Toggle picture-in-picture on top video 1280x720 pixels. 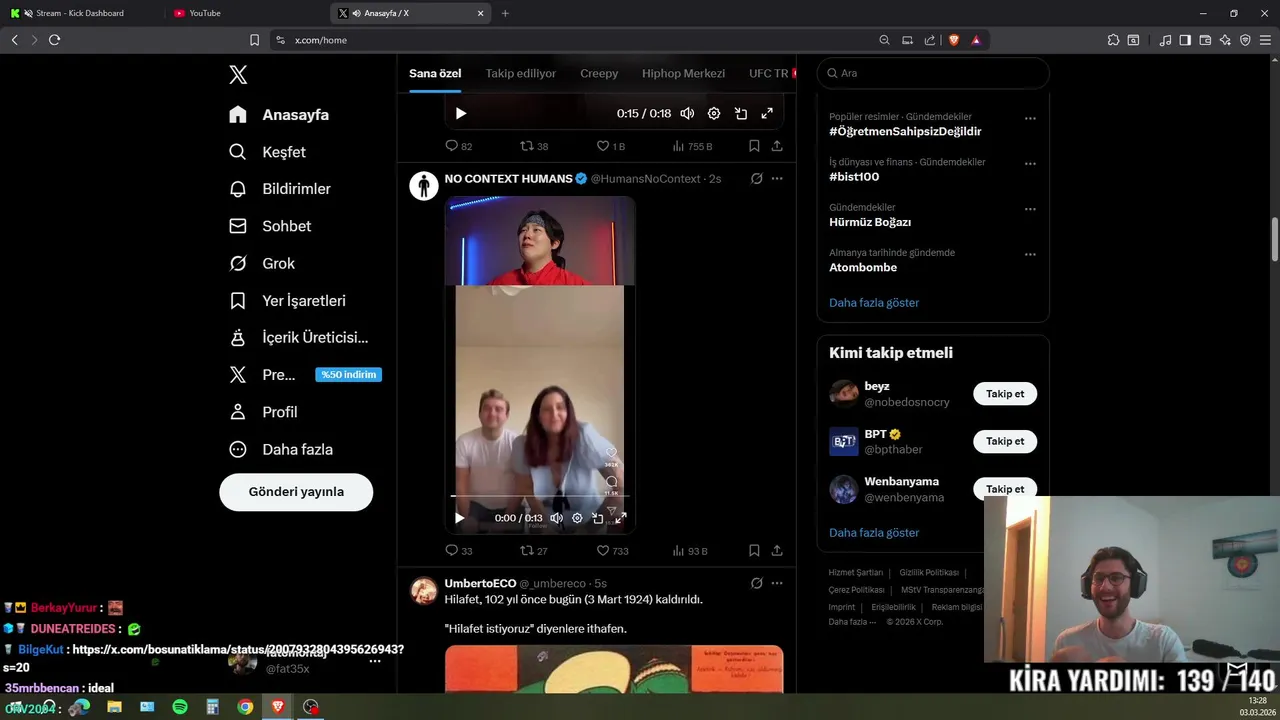pyautogui.click(x=741, y=113)
